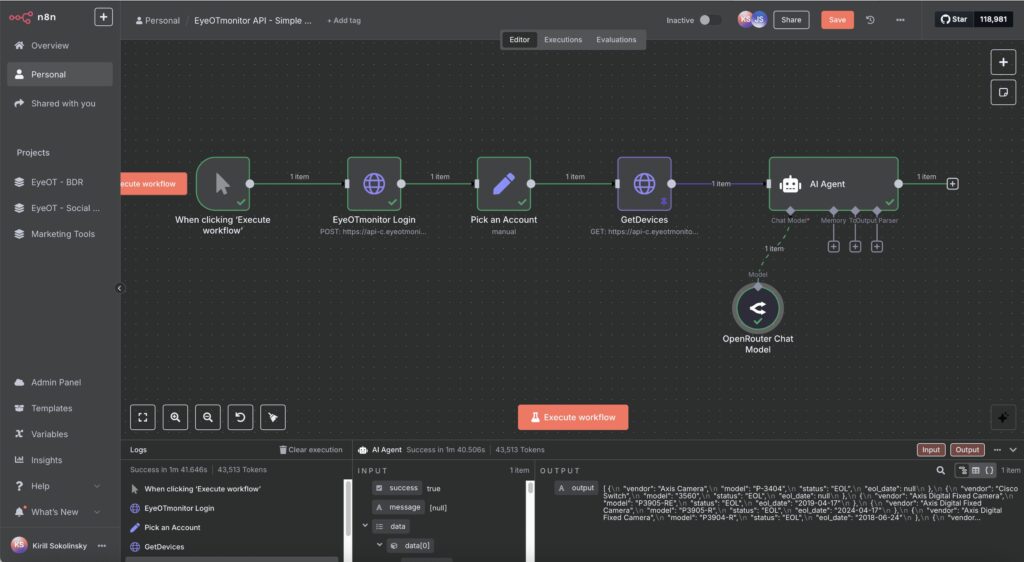Screen dimensions: 1024x562
Task: Select the AI Agent node
Action: [x=833, y=184]
